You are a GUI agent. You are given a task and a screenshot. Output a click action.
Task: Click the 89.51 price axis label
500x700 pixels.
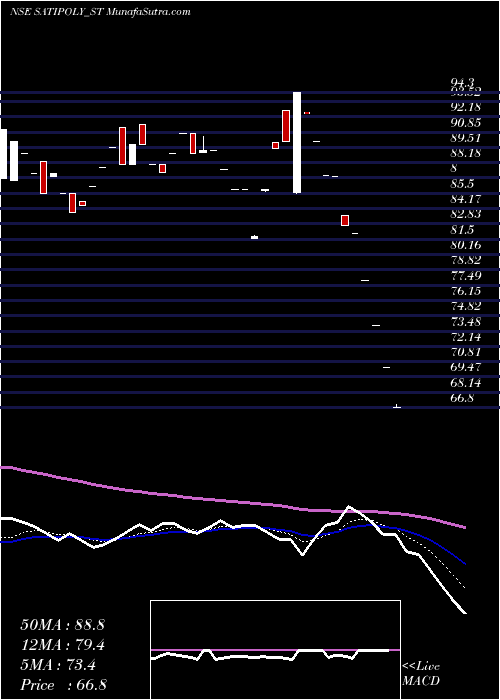click(466, 138)
